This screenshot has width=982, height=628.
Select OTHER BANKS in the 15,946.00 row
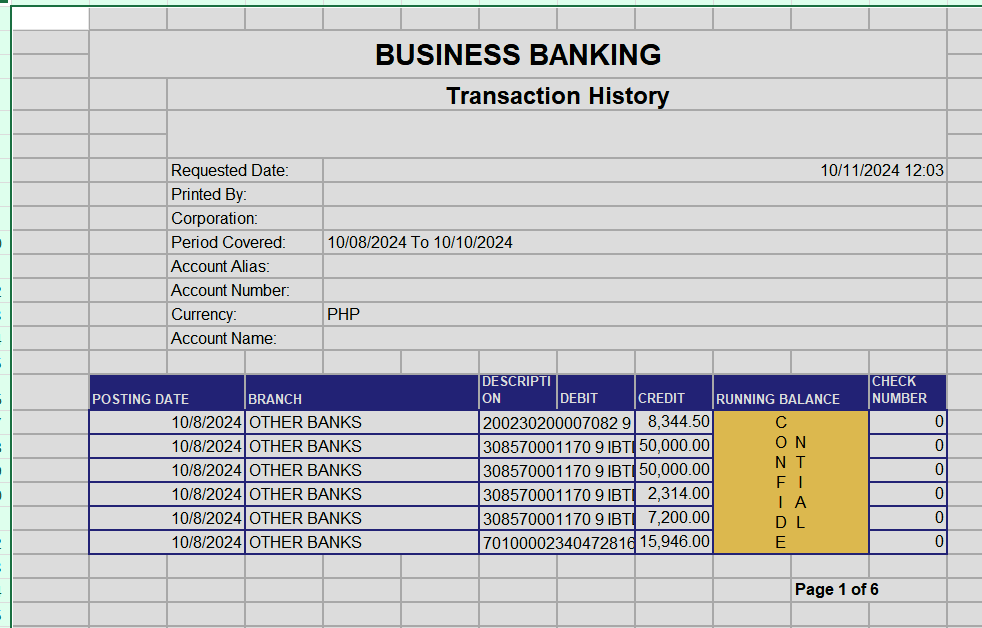(x=361, y=542)
